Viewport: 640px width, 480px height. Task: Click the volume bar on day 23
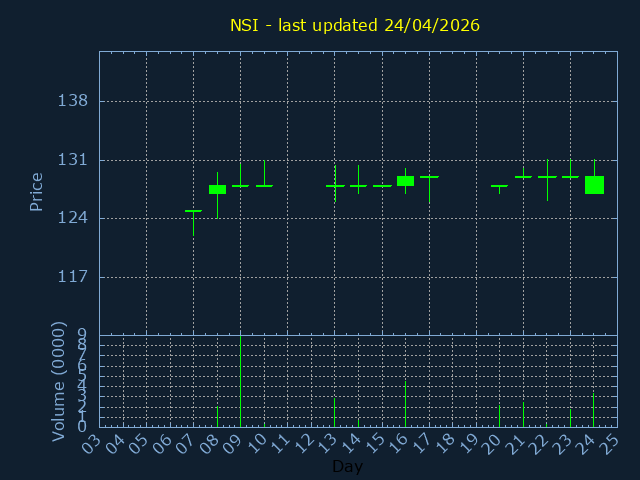[570, 417]
